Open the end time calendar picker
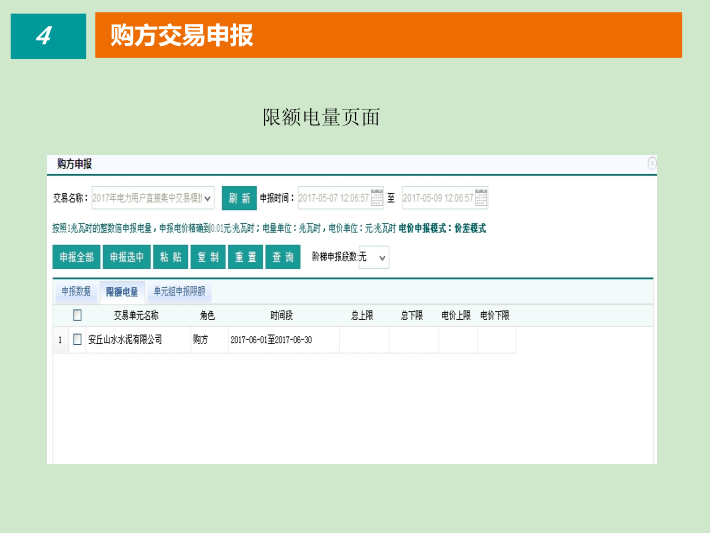The height and width of the screenshot is (533, 710). click(481, 197)
